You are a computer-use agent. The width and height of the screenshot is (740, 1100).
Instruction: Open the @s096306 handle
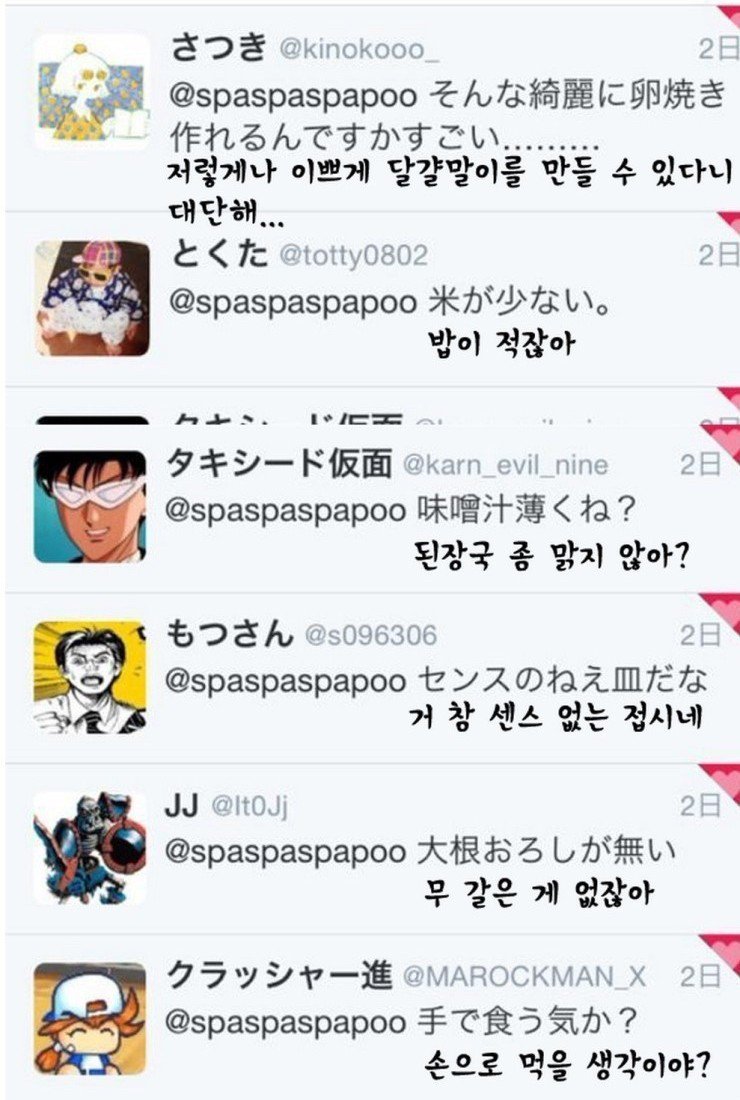coord(370,636)
